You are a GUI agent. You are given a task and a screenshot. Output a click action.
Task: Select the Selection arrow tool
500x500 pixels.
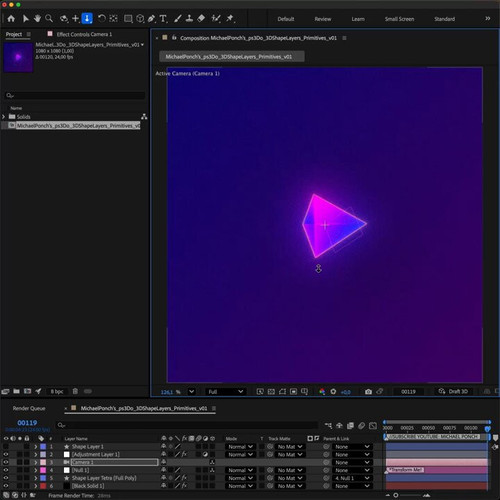coord(26,19)
